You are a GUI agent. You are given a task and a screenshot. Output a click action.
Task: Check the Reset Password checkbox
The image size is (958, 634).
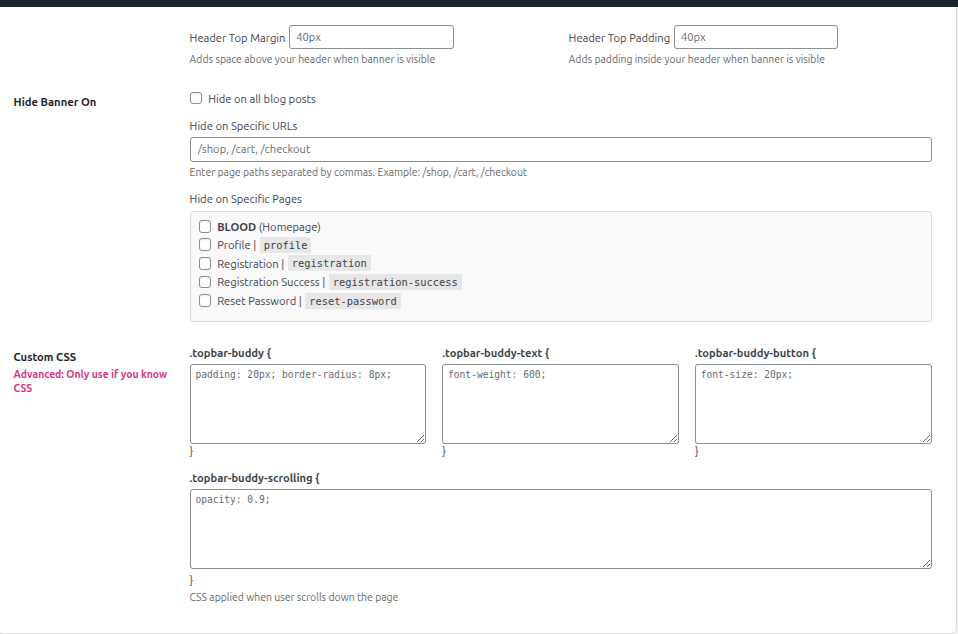pyautogui.click(x=205, y=300)
